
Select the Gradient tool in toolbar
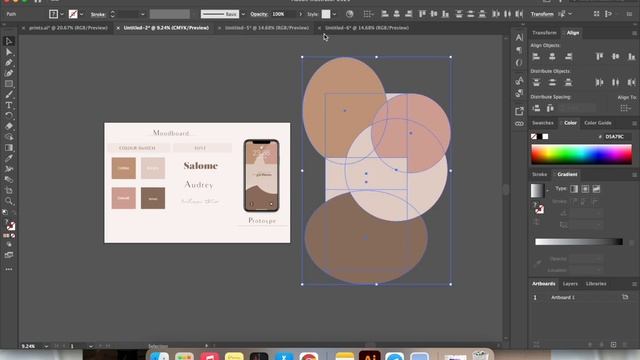[x=9, y=148]
